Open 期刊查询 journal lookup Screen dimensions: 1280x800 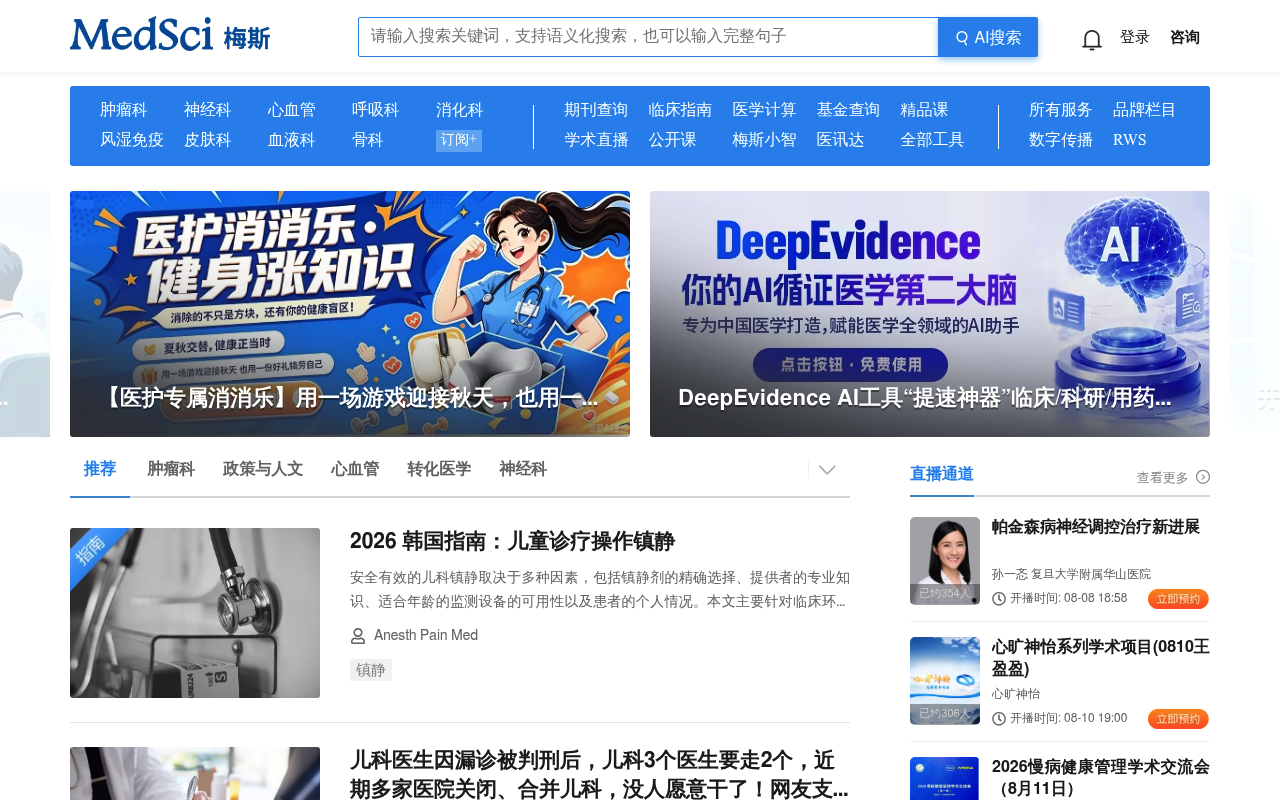coord(596,110)
